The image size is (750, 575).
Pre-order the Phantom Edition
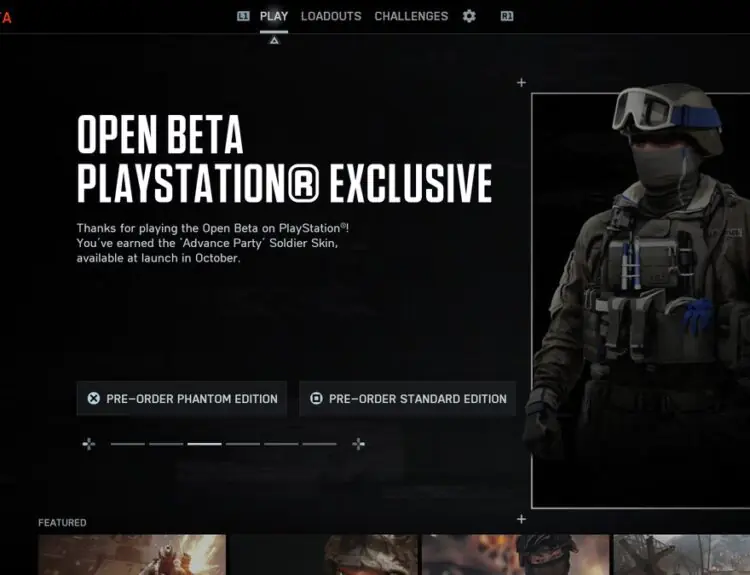(182, 398)
